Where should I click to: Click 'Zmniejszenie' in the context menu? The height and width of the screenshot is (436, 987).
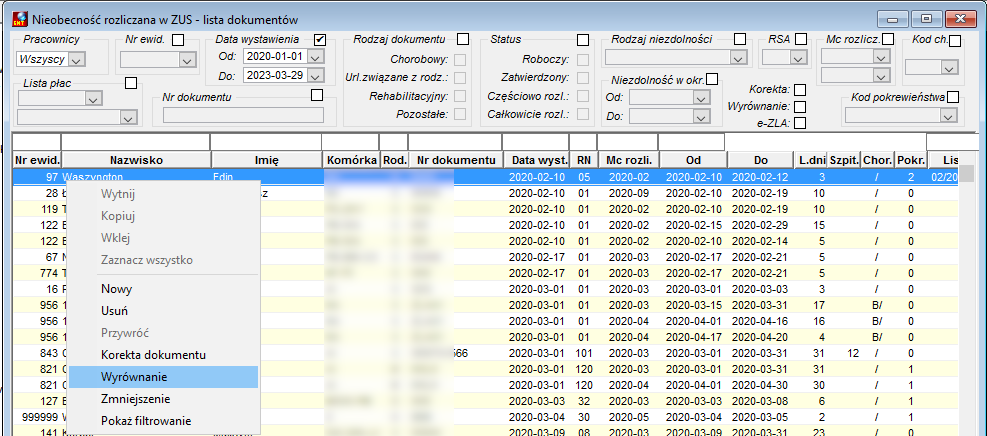click(162, 399)
